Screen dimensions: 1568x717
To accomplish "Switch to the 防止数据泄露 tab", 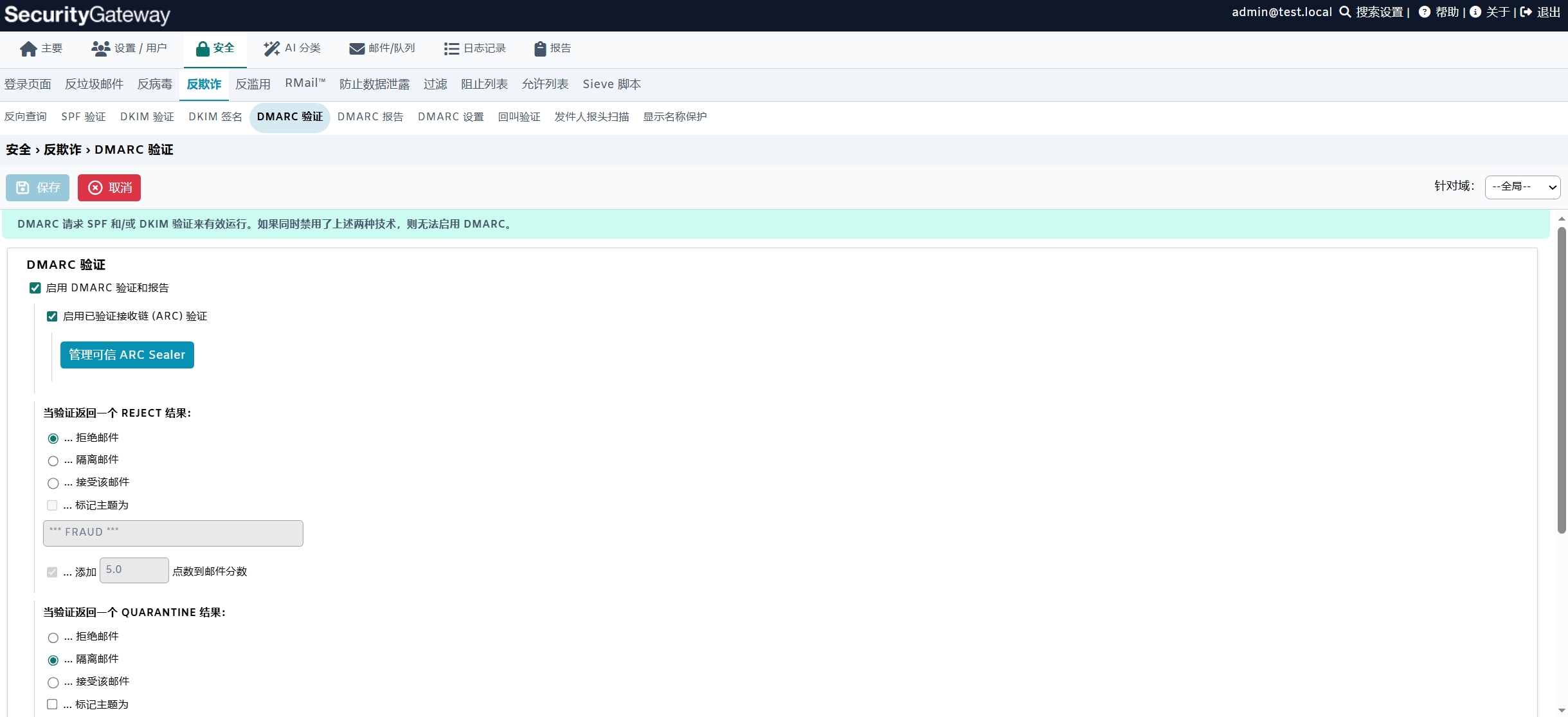I will (x=374, y=84).
